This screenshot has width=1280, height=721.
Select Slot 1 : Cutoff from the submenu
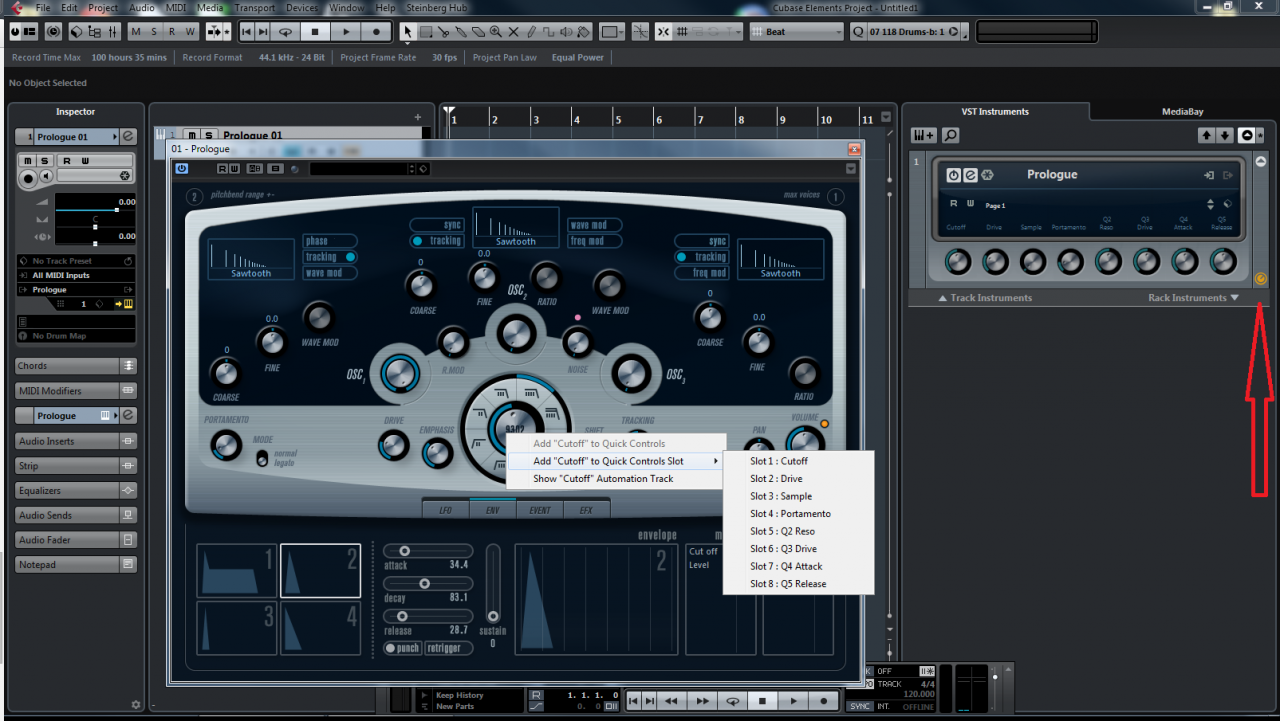[798, 461]
